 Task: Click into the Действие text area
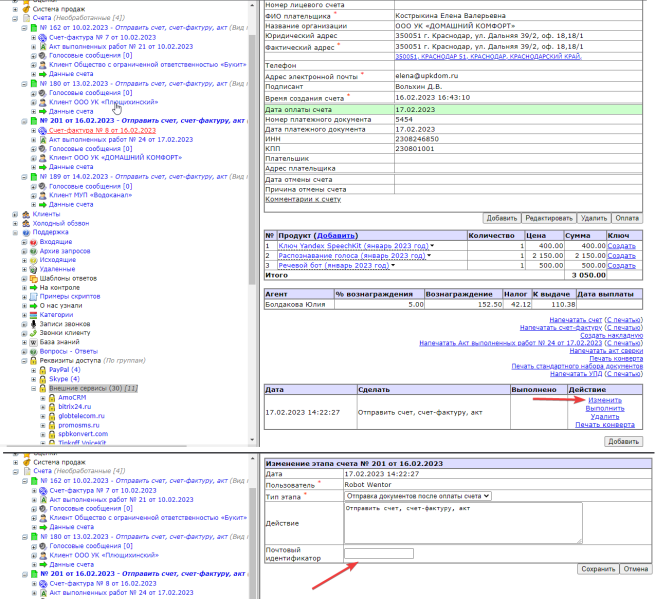click(463, 523)
